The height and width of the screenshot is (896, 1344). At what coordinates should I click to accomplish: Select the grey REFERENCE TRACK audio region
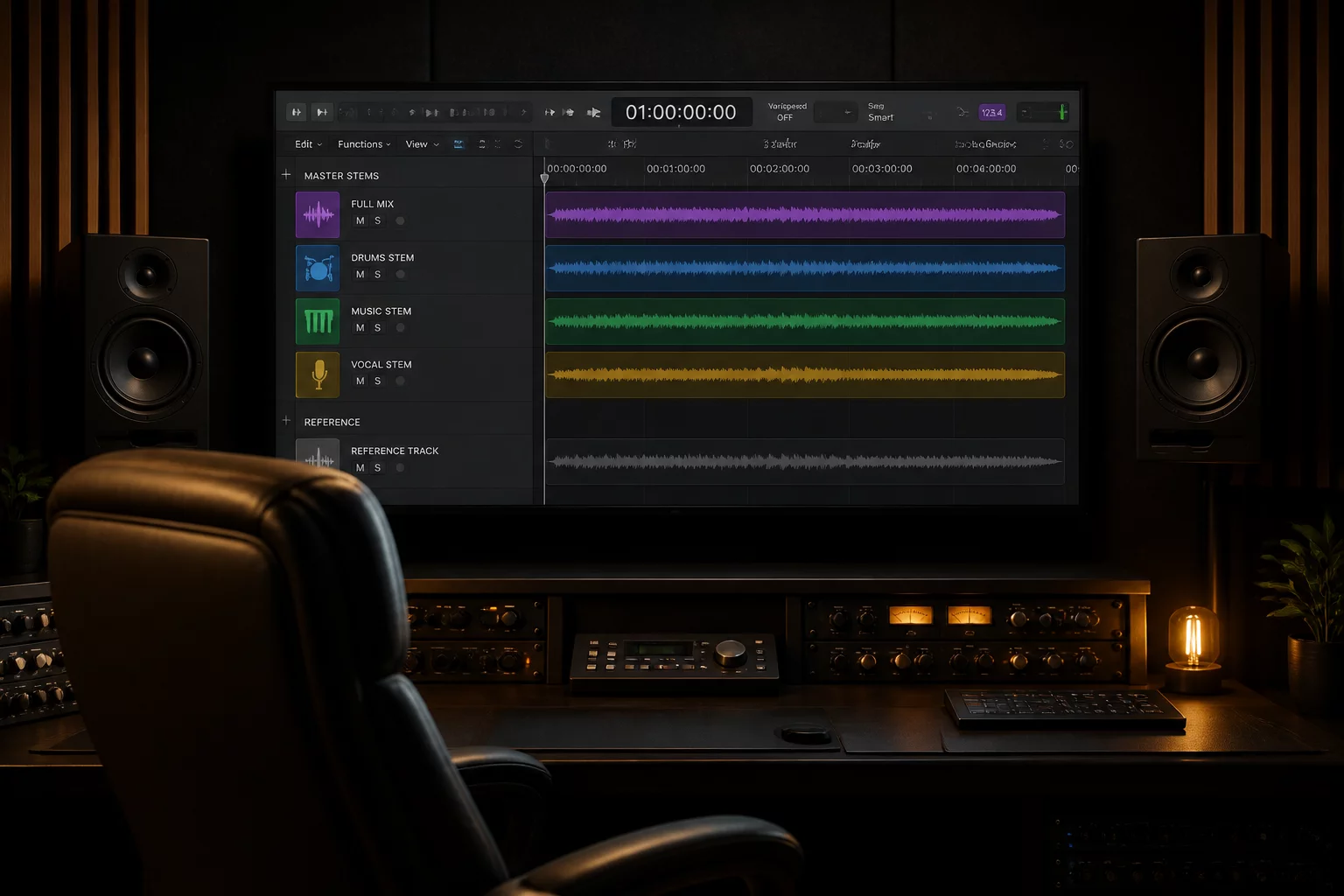click(x=805, y=461)
